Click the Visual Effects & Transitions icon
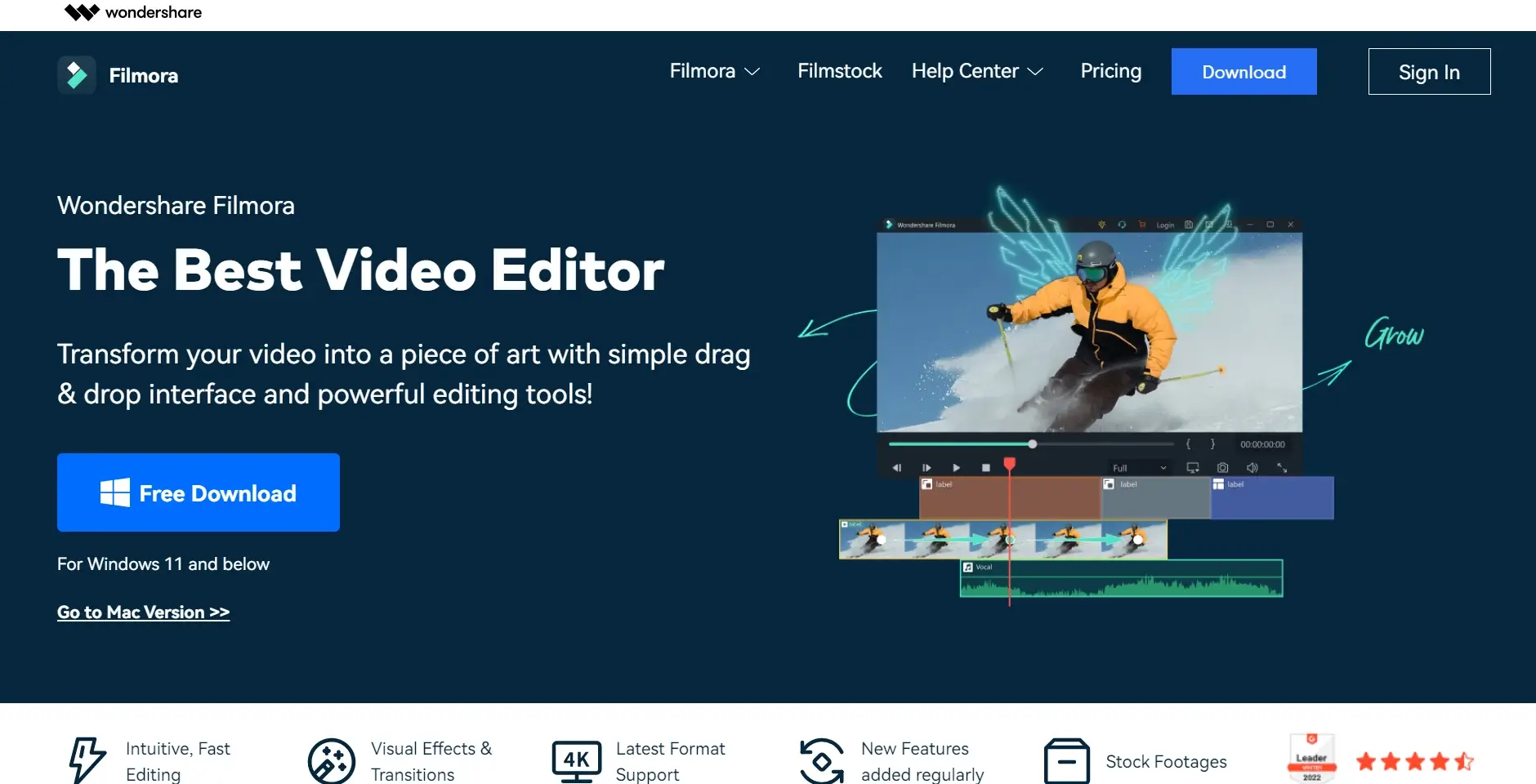This screenshot has height=784, width=1536. [332, 761]
